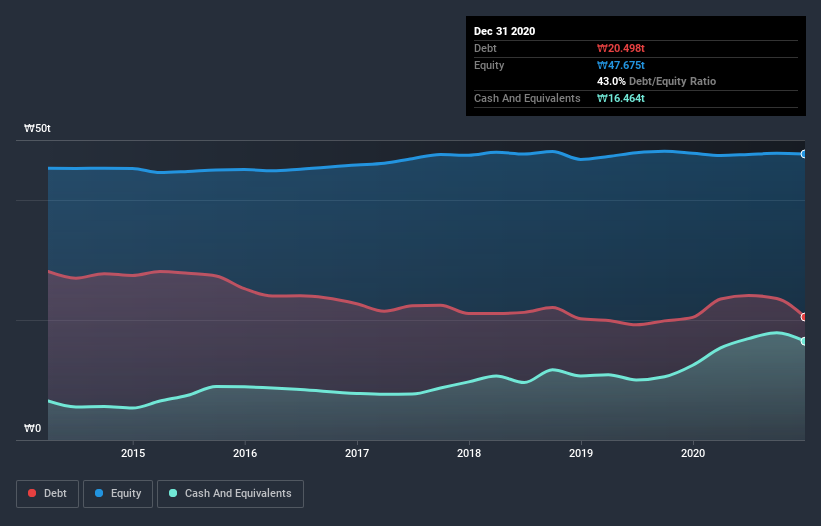
Task: Click the Dec 31 2020 tooltip date
Action: point(504,31)
